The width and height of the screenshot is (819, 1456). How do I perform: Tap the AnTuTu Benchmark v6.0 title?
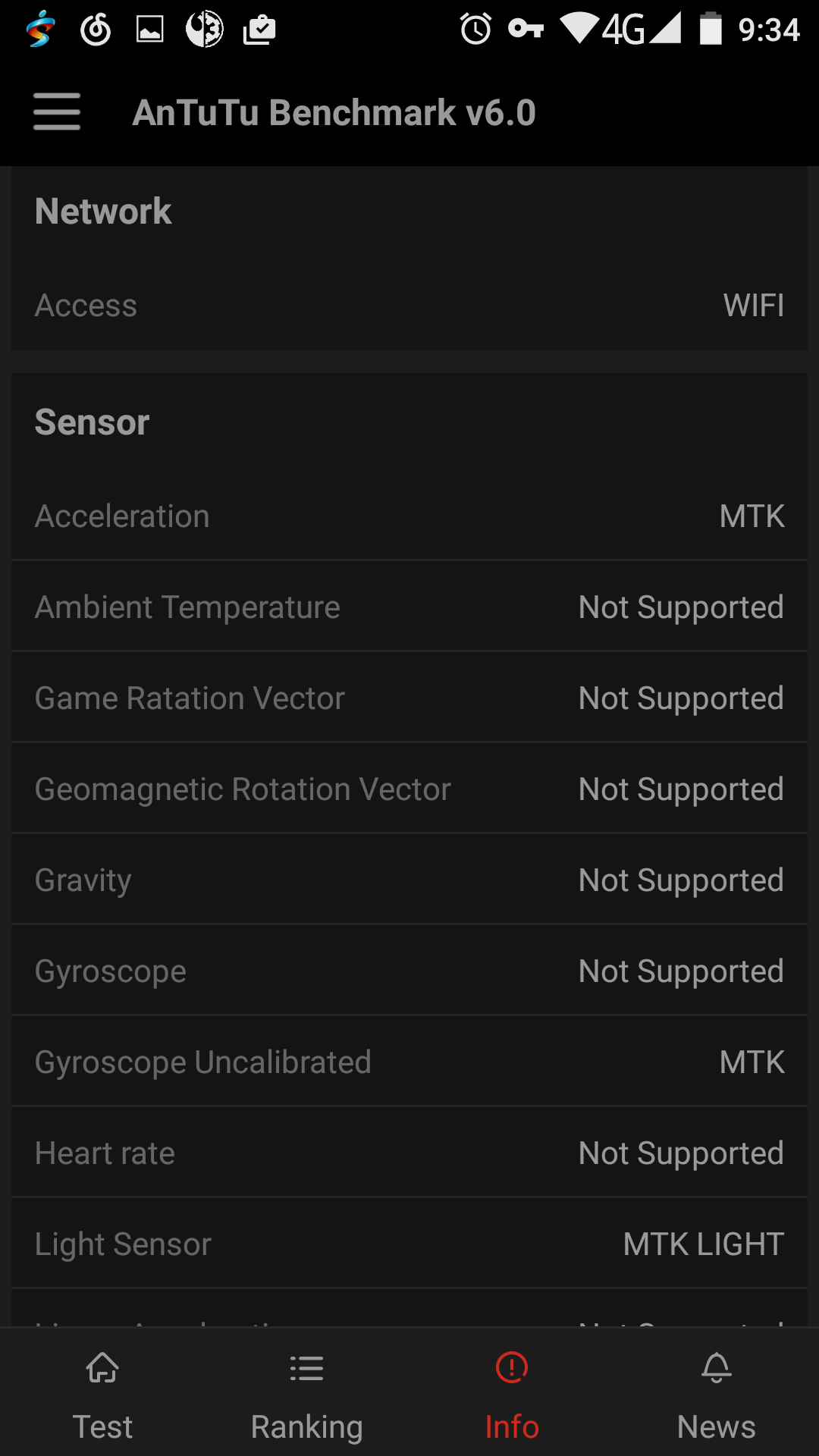334,112
